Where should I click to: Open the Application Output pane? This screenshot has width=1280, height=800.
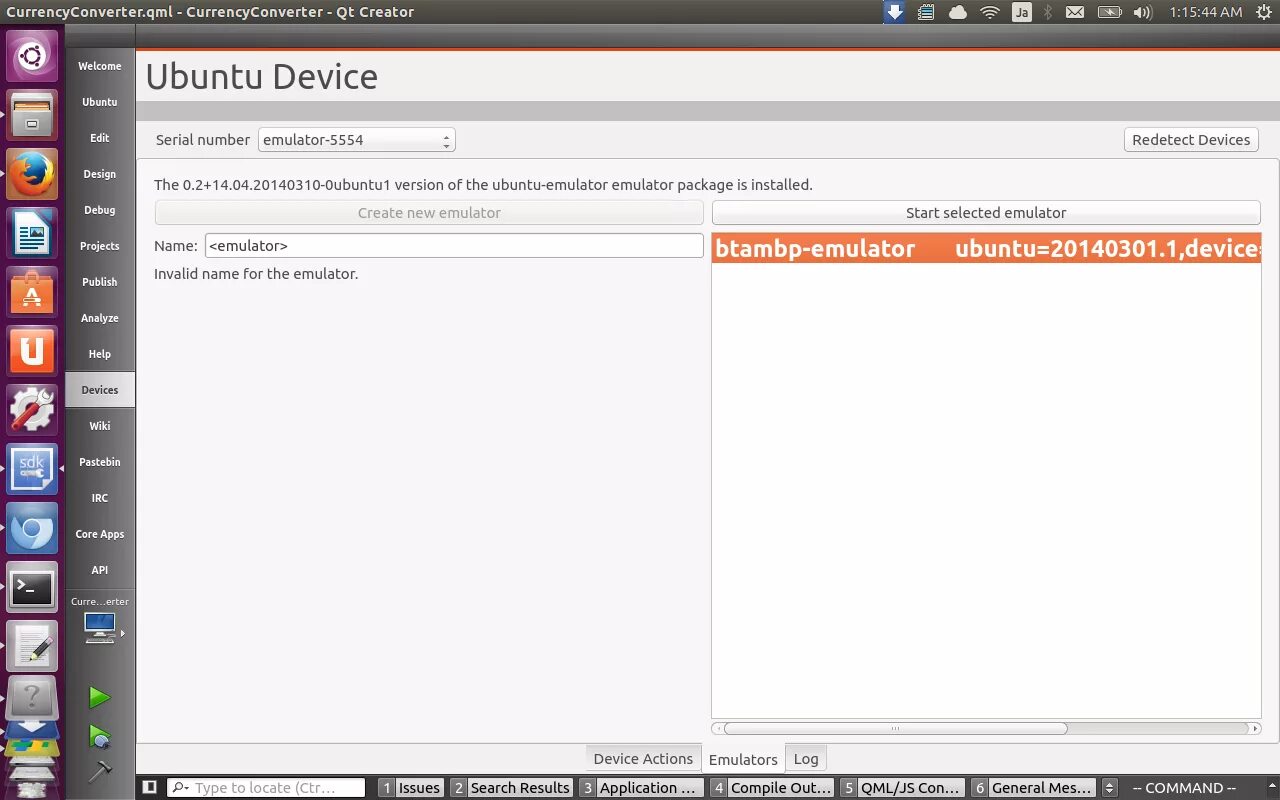(x=640, y=788)
